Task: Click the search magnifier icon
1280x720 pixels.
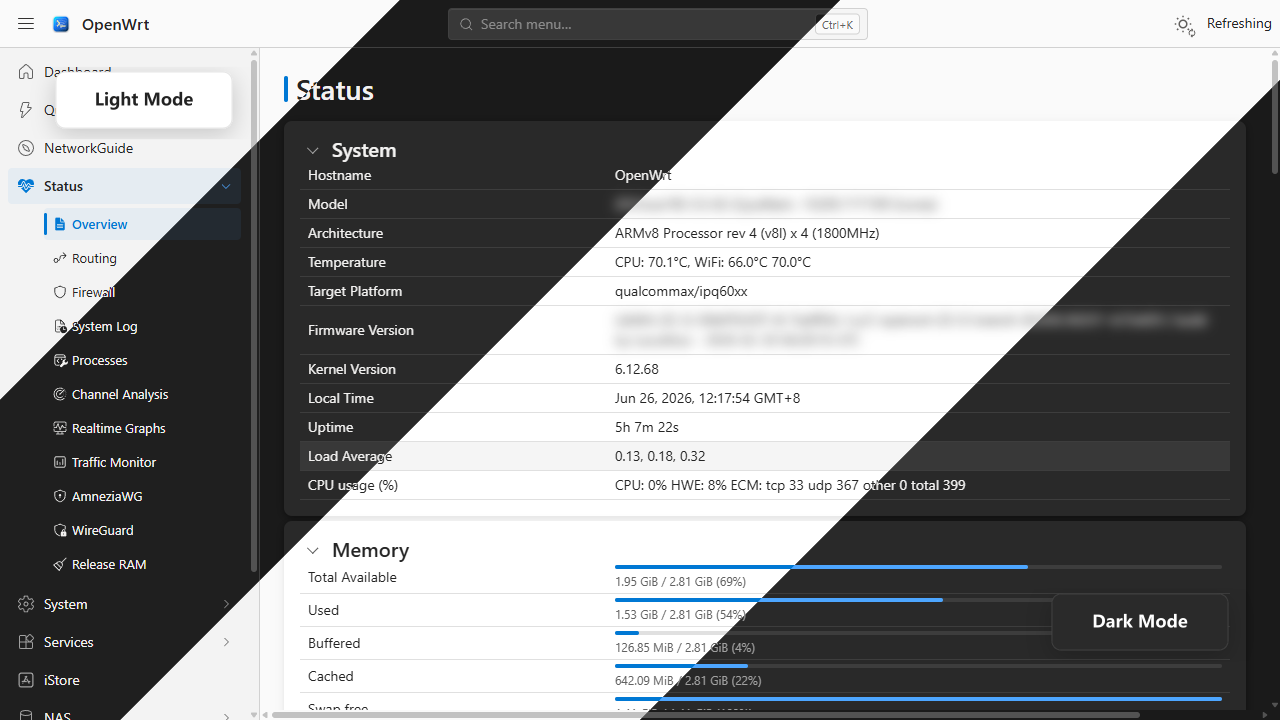Action: (466, 24)
